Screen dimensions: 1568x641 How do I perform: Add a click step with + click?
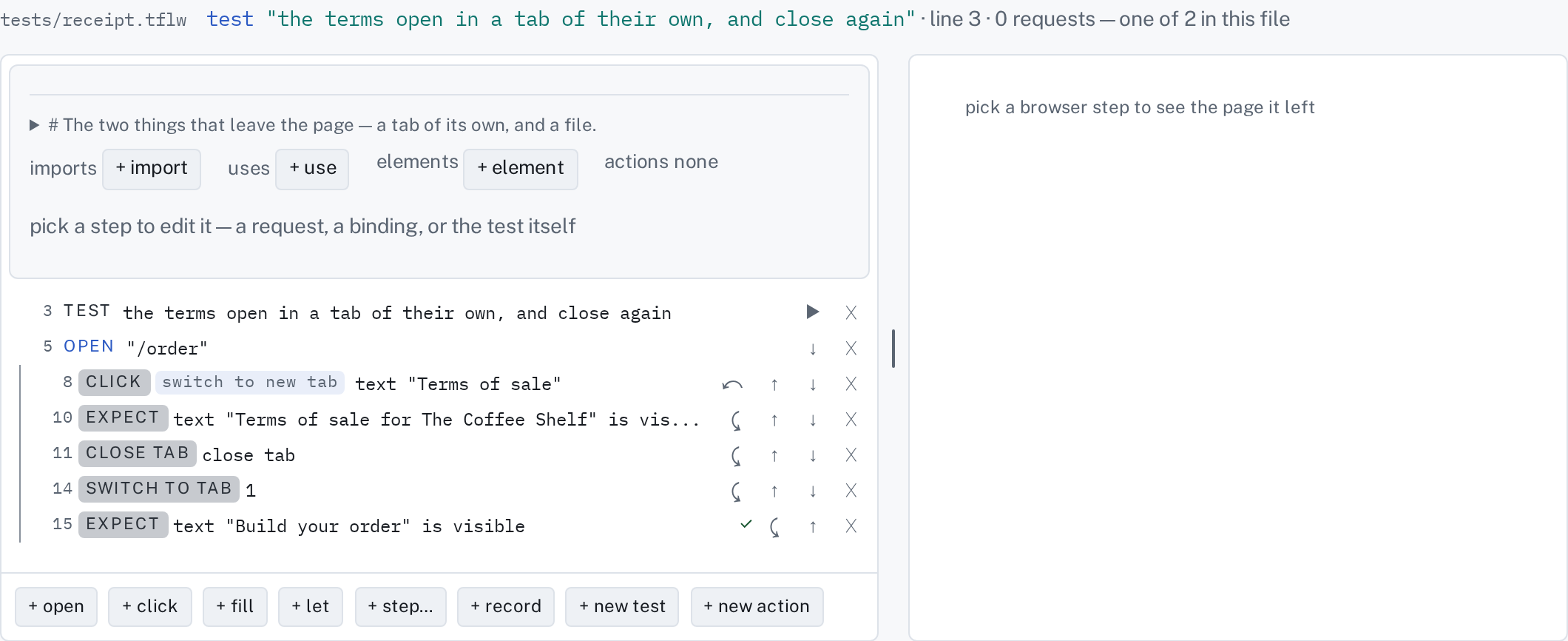(150, 607)
